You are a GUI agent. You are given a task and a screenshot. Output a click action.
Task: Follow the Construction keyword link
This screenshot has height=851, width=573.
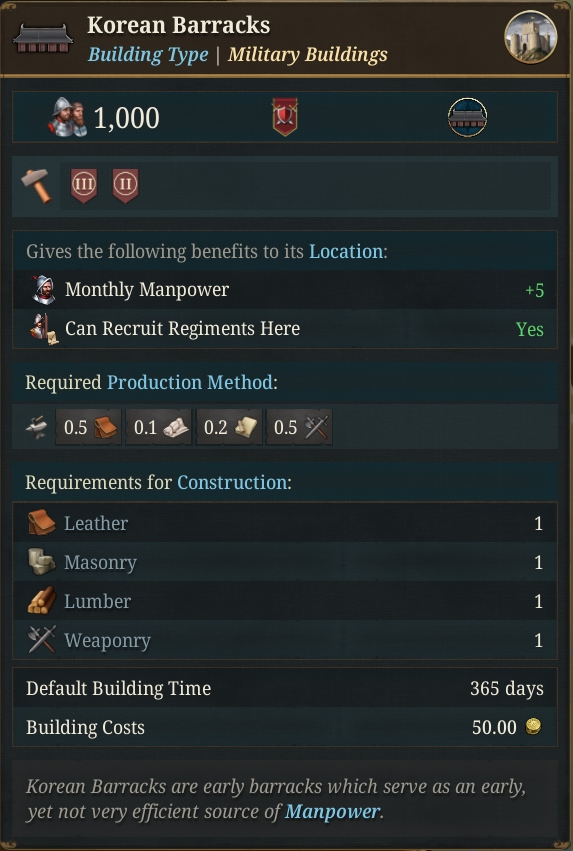232,482
